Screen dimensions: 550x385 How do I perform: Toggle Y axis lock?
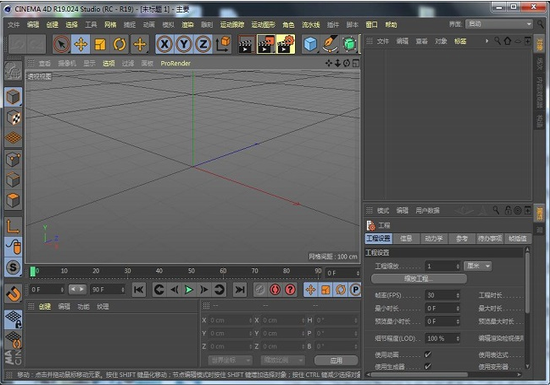[x=184, y=45]
